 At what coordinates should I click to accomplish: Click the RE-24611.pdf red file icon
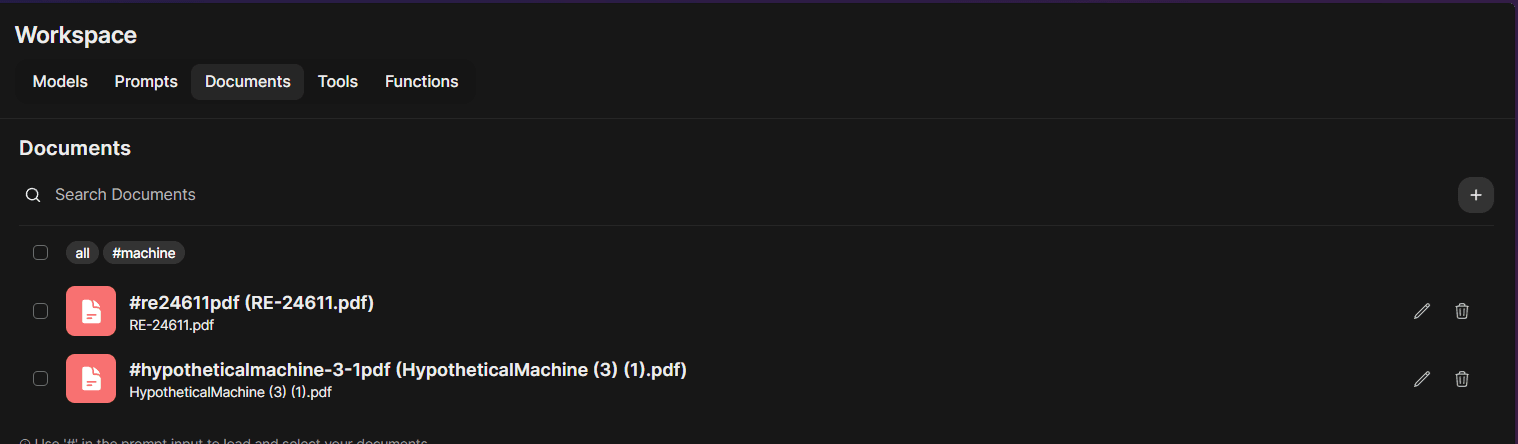91,311
